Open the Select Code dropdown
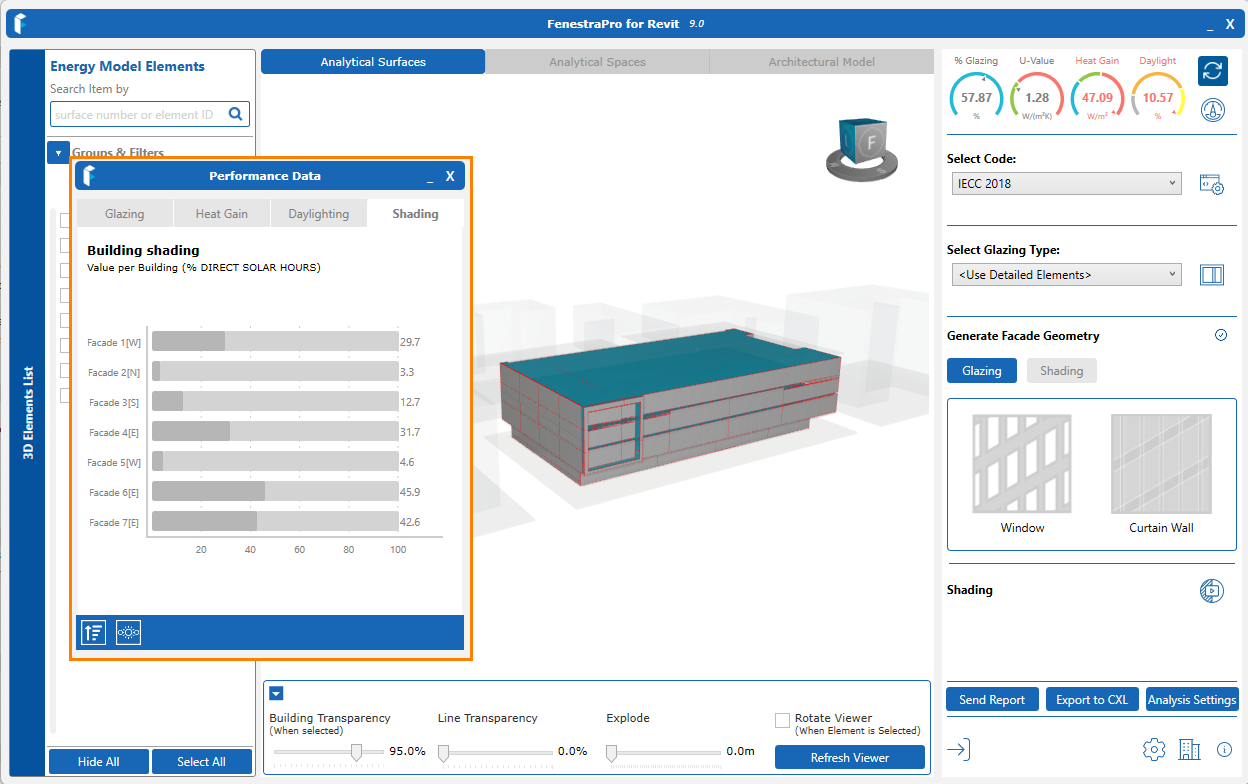Screen dimensions: 1248x784 [x=1067, y=184]
